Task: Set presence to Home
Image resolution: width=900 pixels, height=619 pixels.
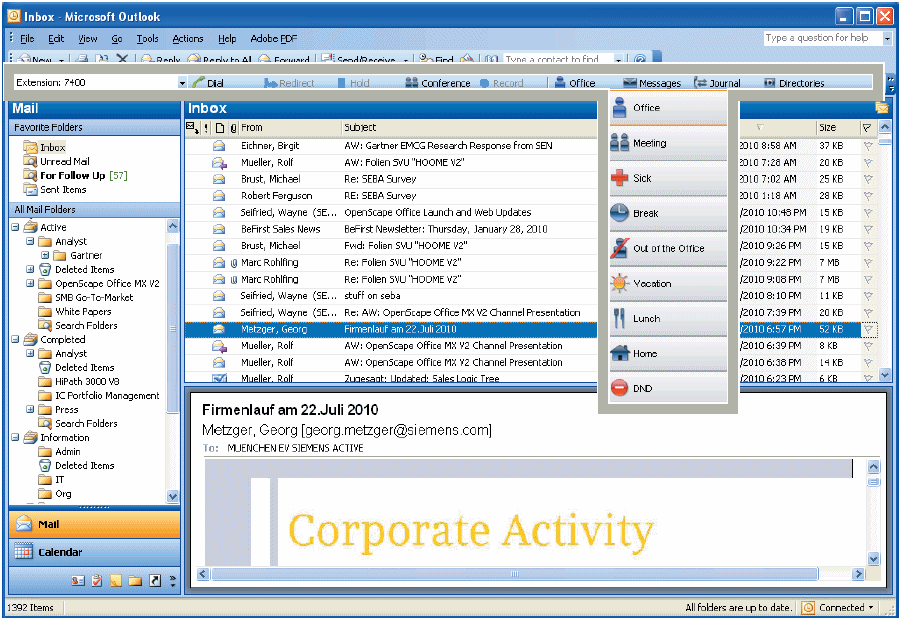Action: click(668, 353)
